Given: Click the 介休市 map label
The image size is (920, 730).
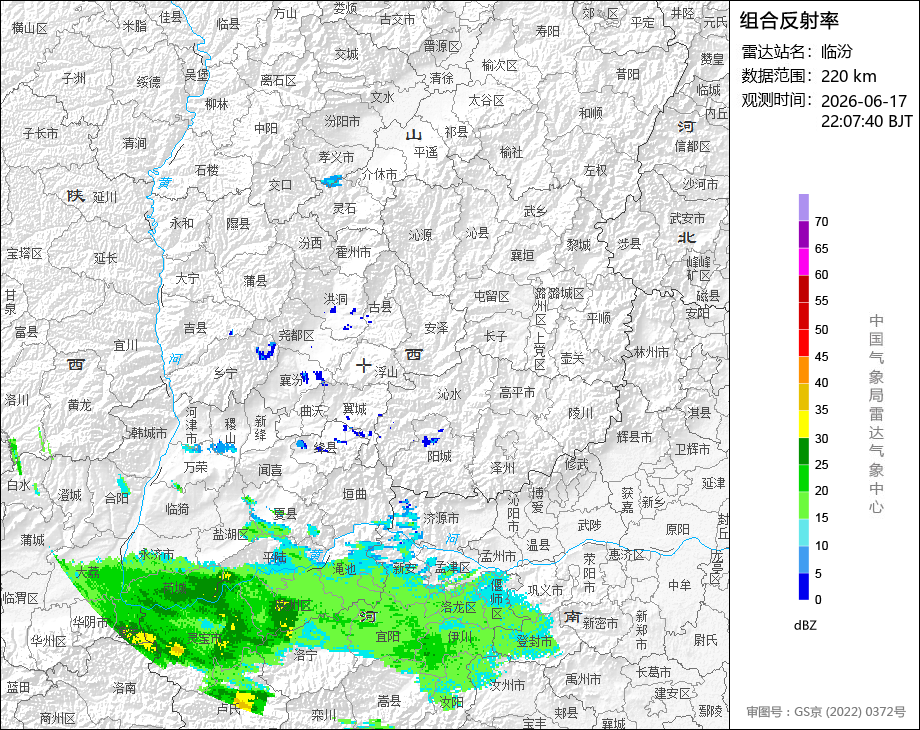Looking at the screenshot, I should [379, 174].
